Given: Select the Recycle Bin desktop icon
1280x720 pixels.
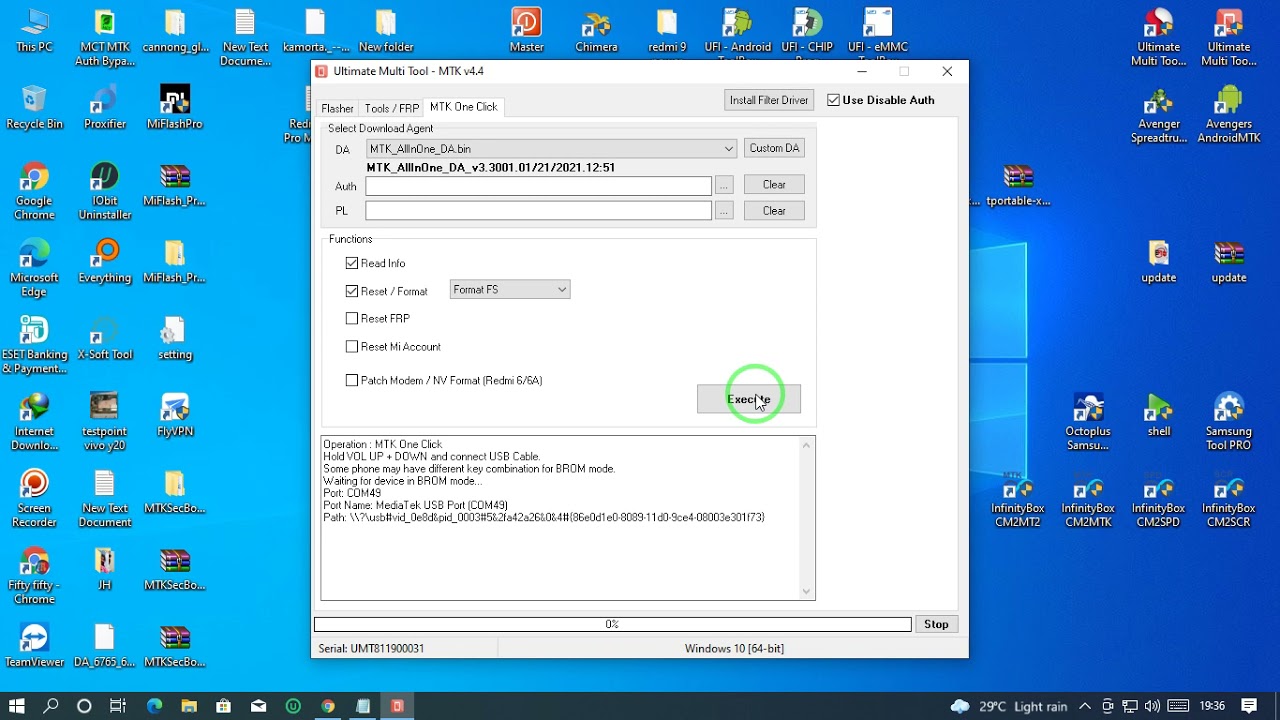Looking at the screenshot, I should click(x=34, y=107).
